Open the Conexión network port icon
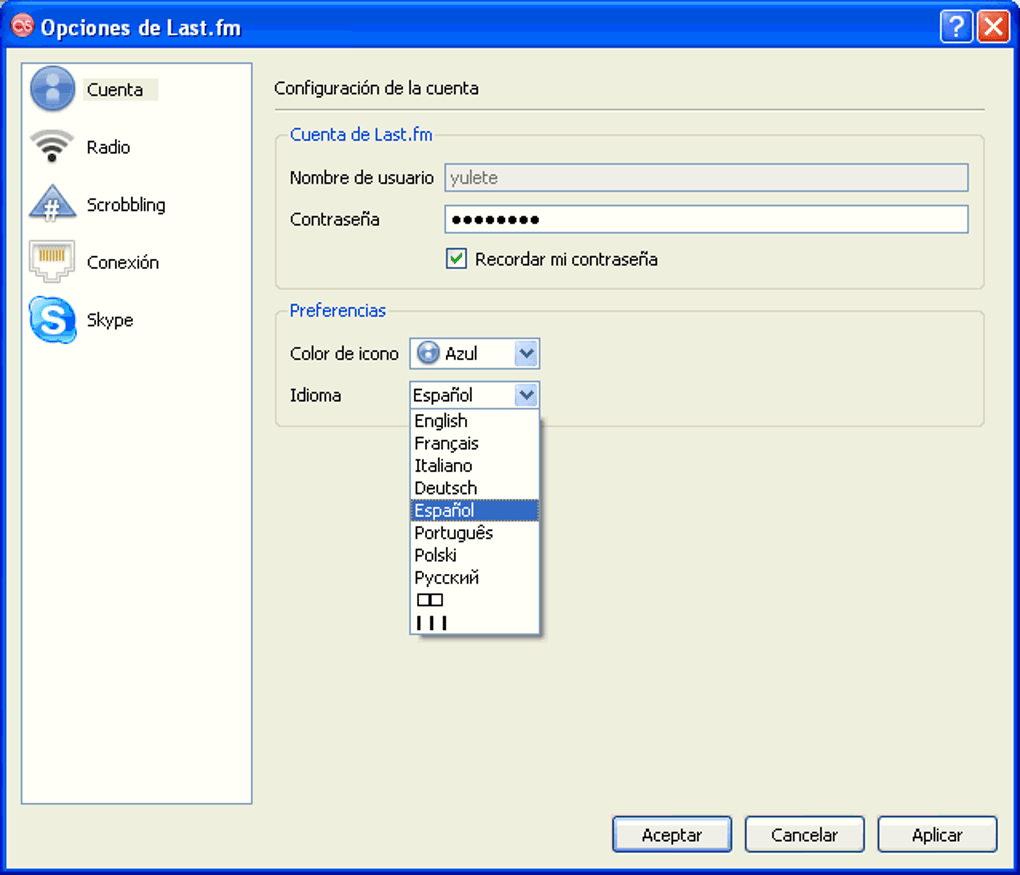Viewport: 1020px width, 875px height. click(52, 261)
